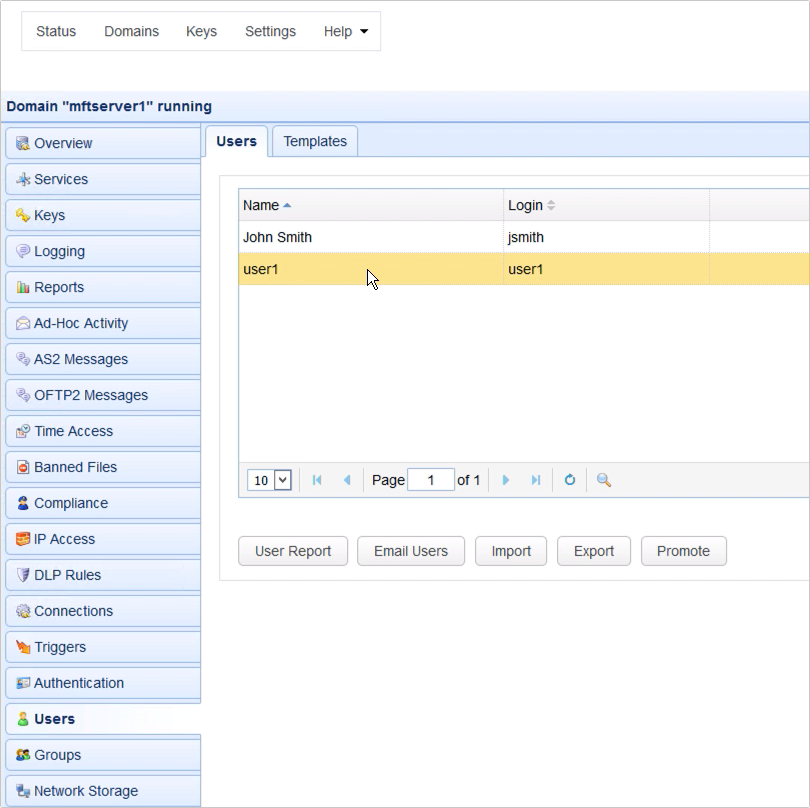Click the magnifier search icon in the pager
Viewport: 810px width, 808px height.
click(x=604, y=480)
